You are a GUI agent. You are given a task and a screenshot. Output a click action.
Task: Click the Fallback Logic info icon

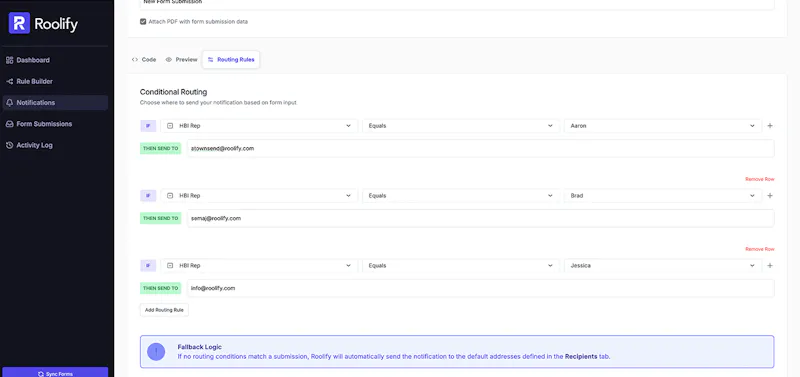pos(156,351)
